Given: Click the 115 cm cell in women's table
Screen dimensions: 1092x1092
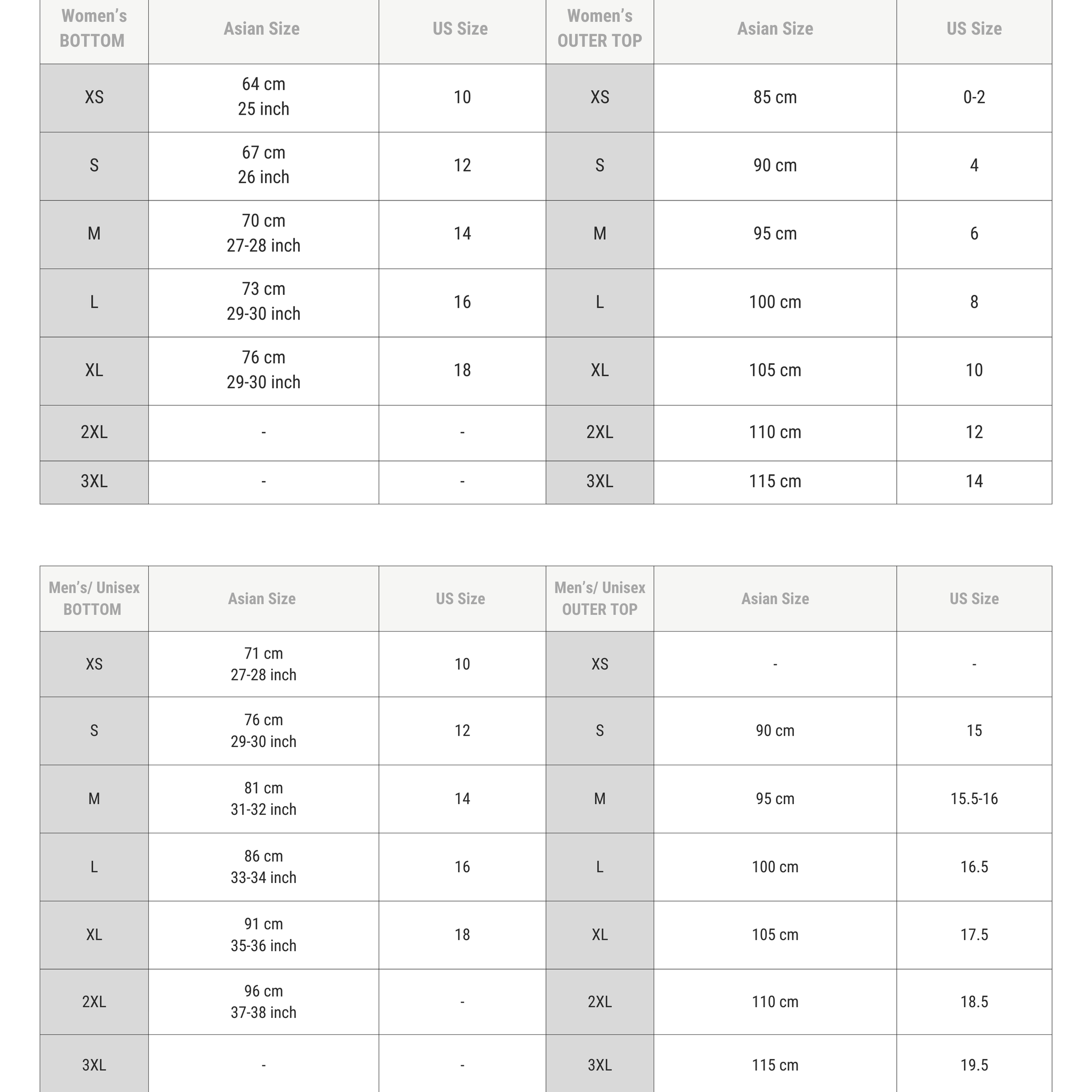Looking at the screenshot, I should point(775,482).
